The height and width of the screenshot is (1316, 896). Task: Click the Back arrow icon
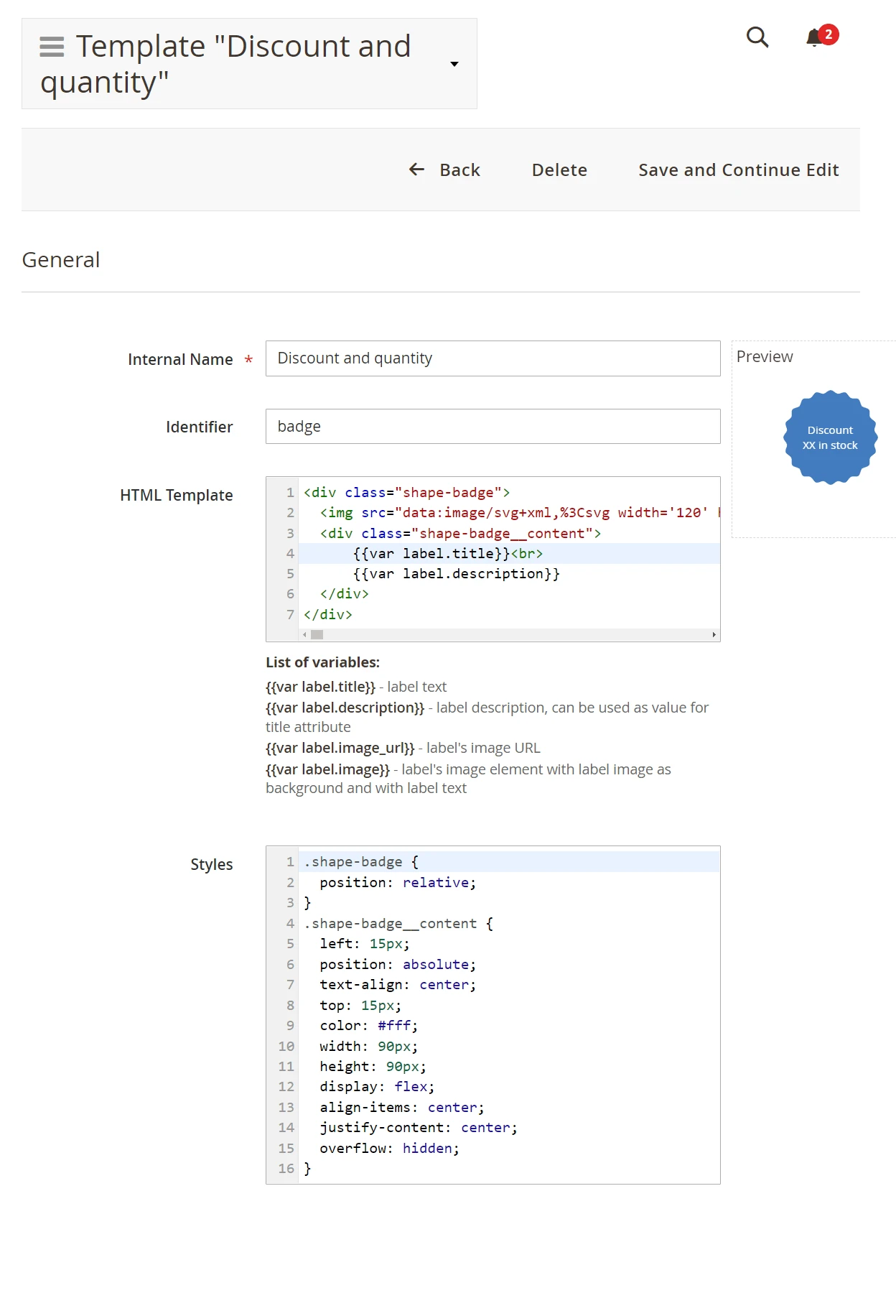pyautogui.click(x=416, y=170)
